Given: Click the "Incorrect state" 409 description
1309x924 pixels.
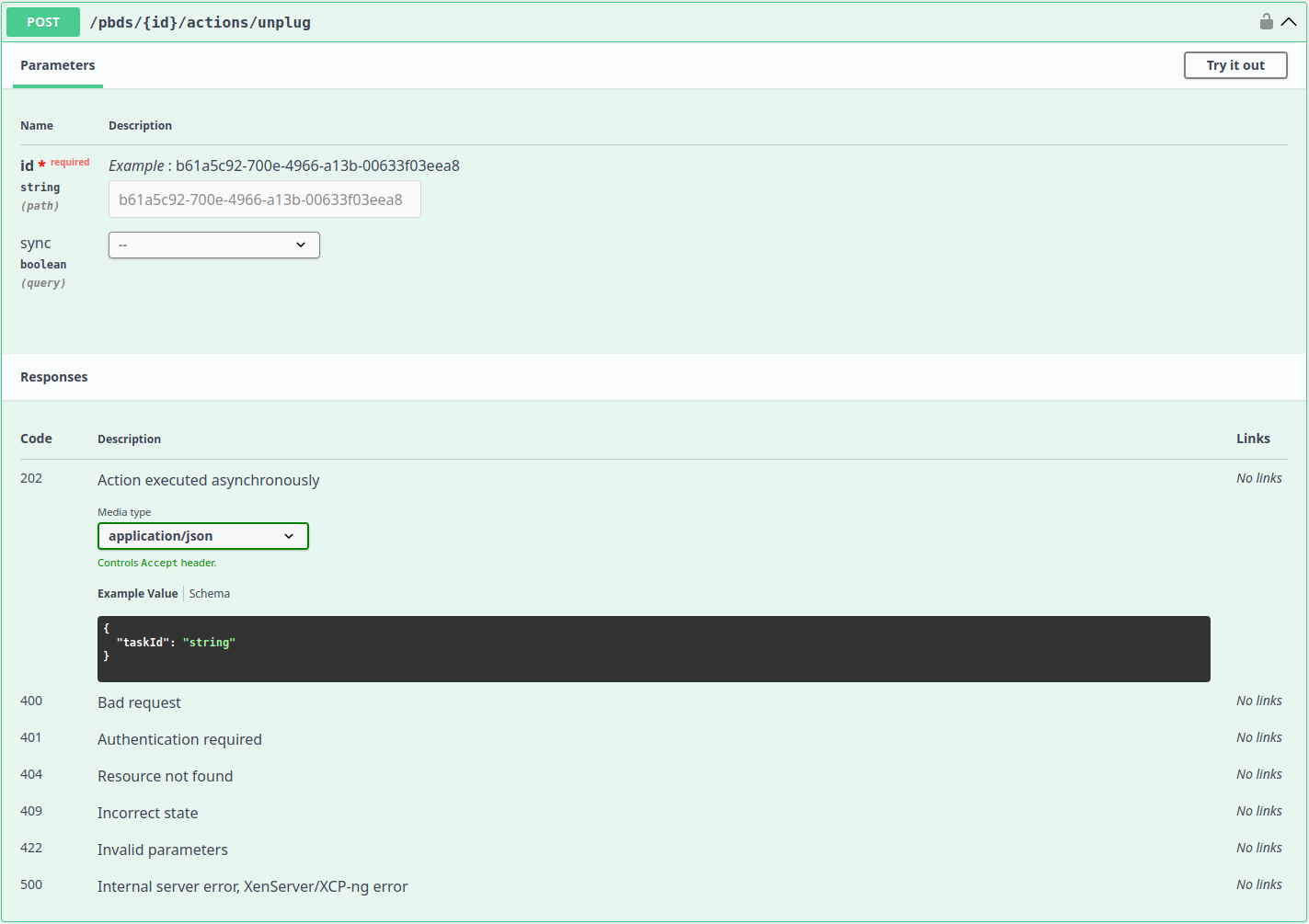Looking at the screenshot, I should coord(147,813).
